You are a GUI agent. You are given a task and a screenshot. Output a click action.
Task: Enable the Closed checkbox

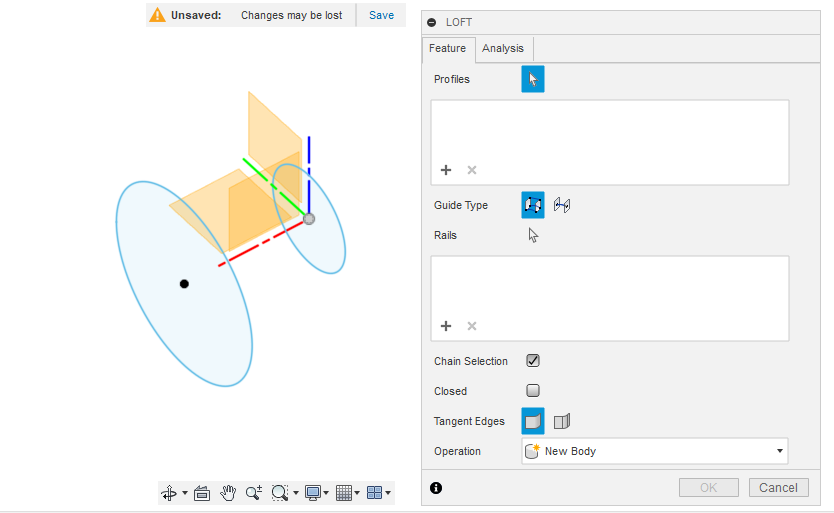click(533, 391)
